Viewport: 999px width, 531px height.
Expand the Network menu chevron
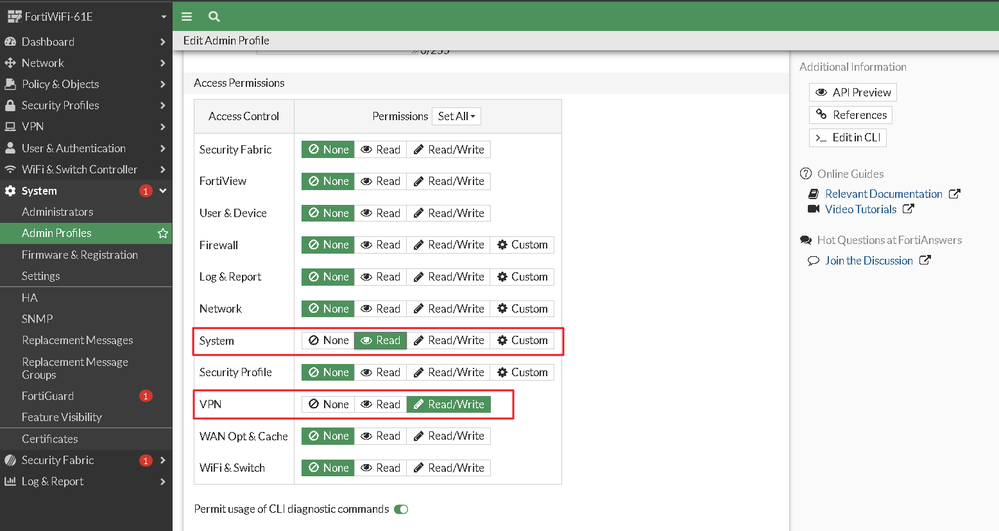[163, 62]
